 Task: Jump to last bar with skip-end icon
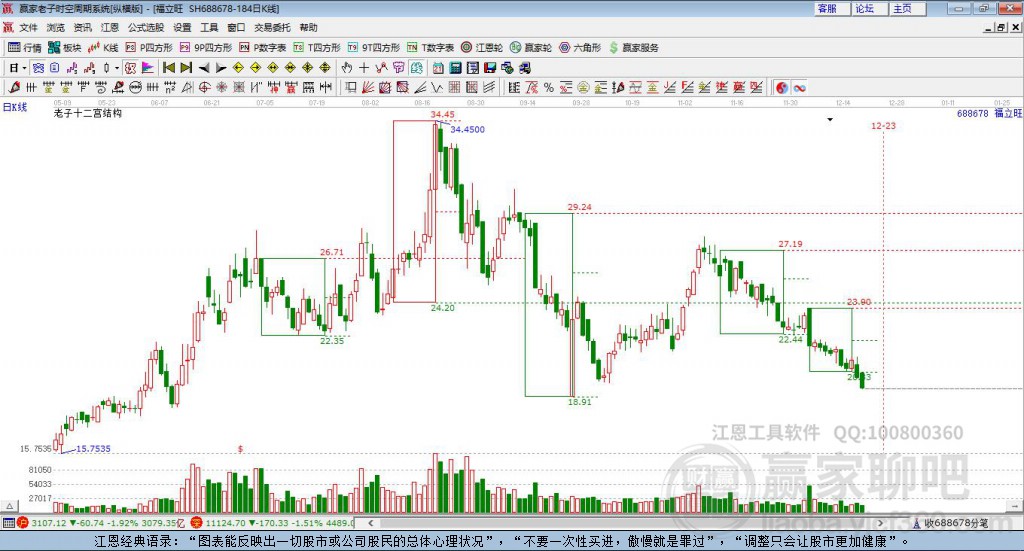pos(186,68)
